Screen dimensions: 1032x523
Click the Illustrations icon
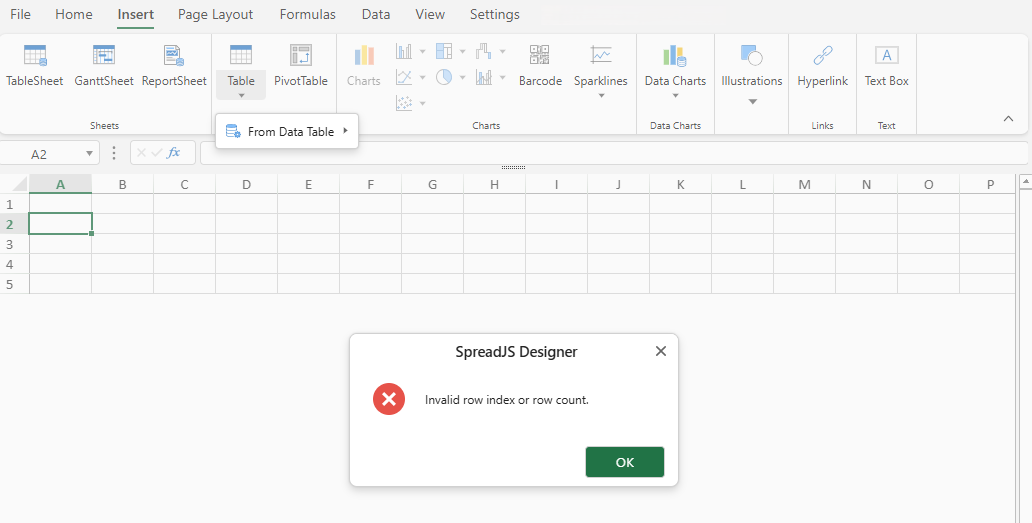click(x=751, y=55)
